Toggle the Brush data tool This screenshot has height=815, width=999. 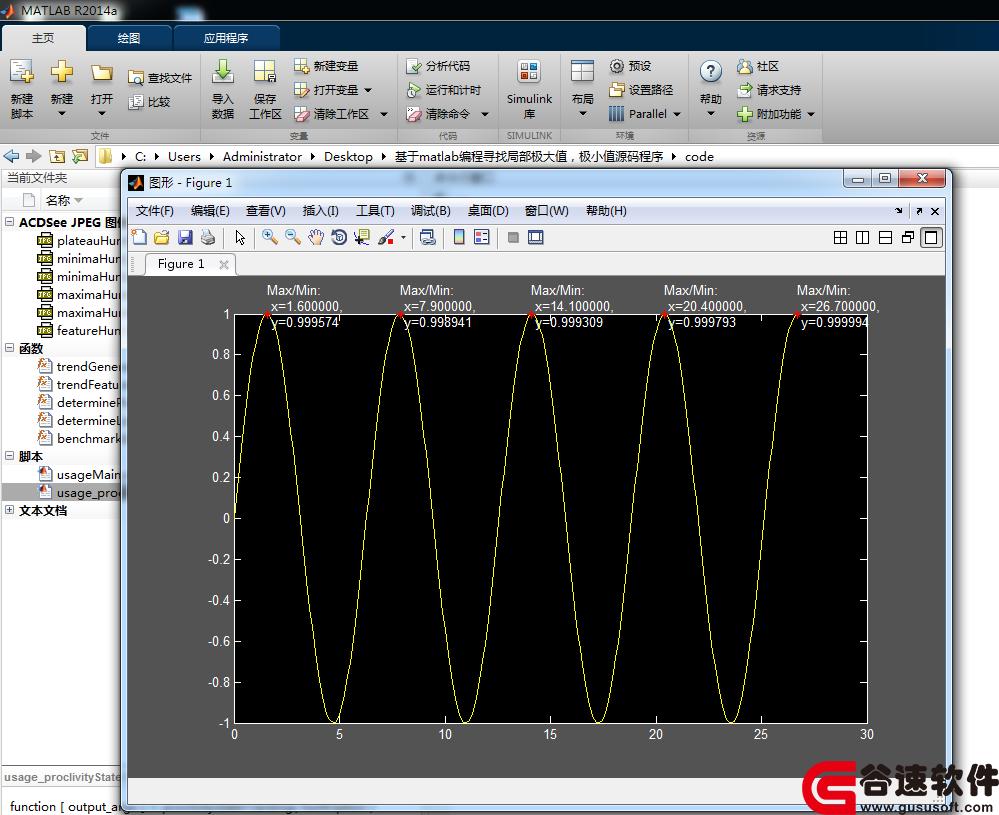pos(385,238)
